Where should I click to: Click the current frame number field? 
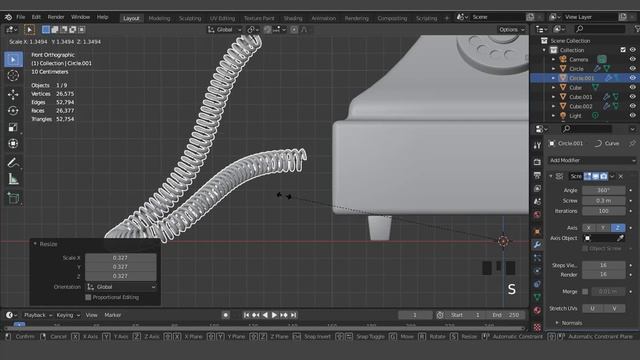coord(415,315)
